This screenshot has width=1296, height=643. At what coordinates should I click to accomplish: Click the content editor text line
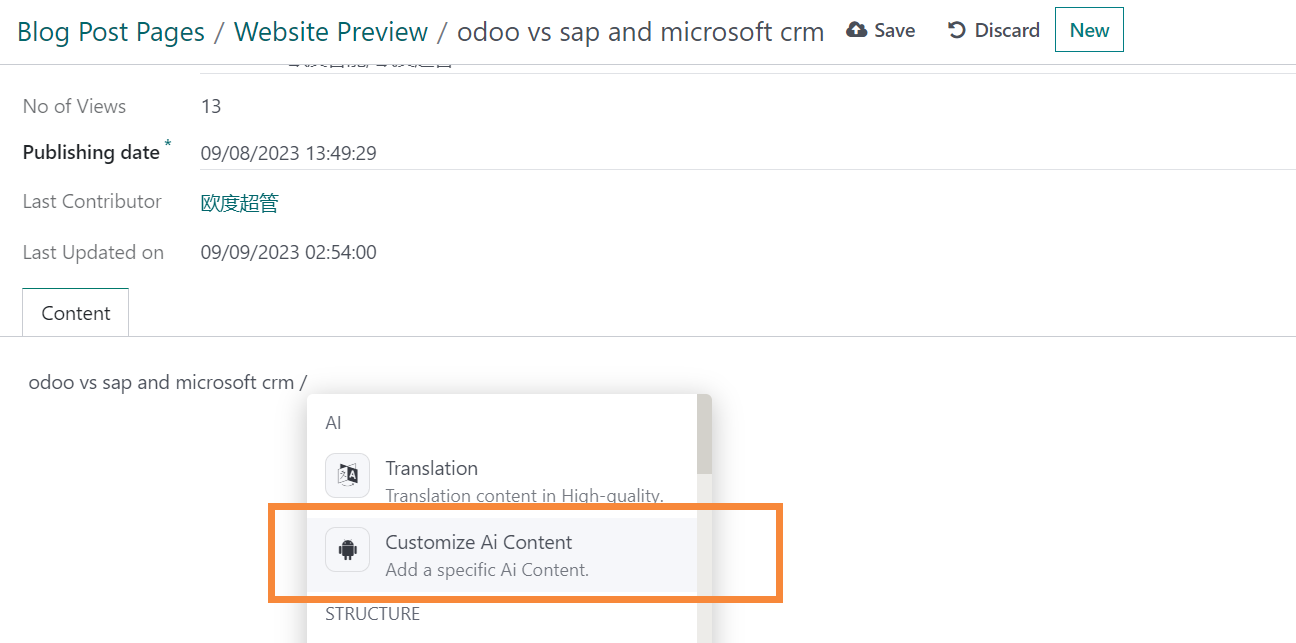[x=168, y=382]
